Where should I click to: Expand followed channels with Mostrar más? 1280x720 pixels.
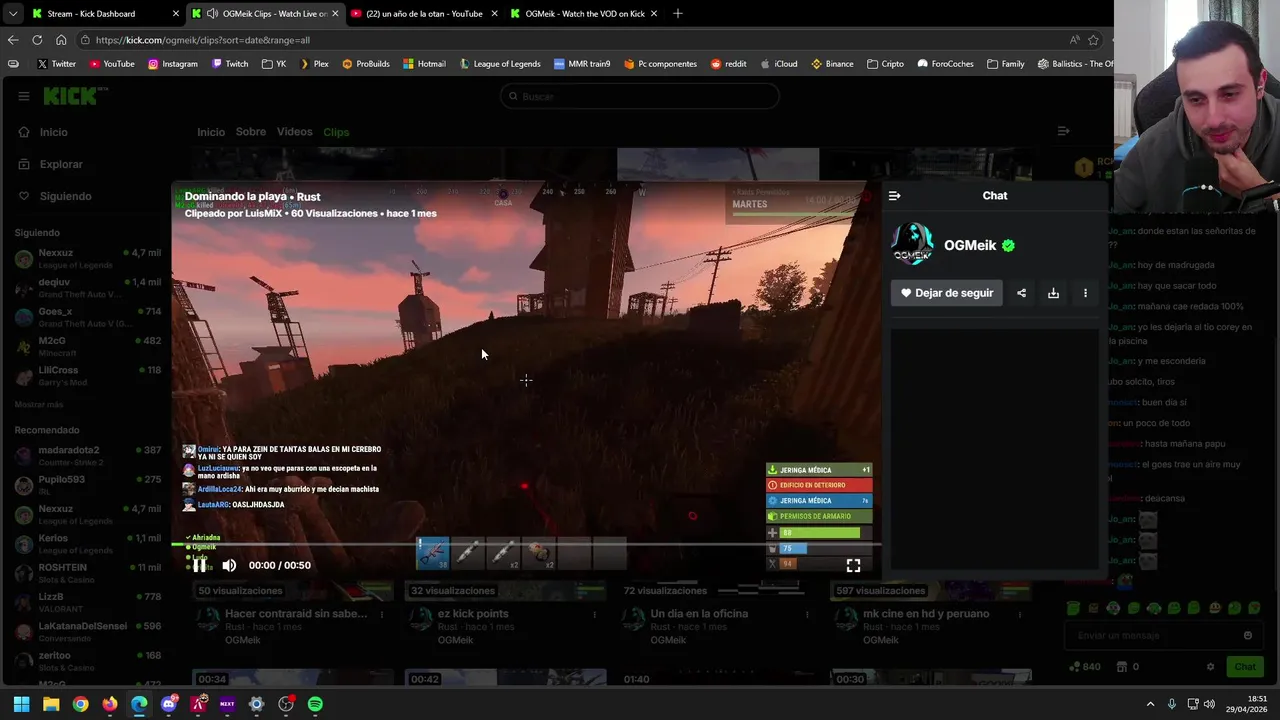pyautogui.click(x=39, y=405)
